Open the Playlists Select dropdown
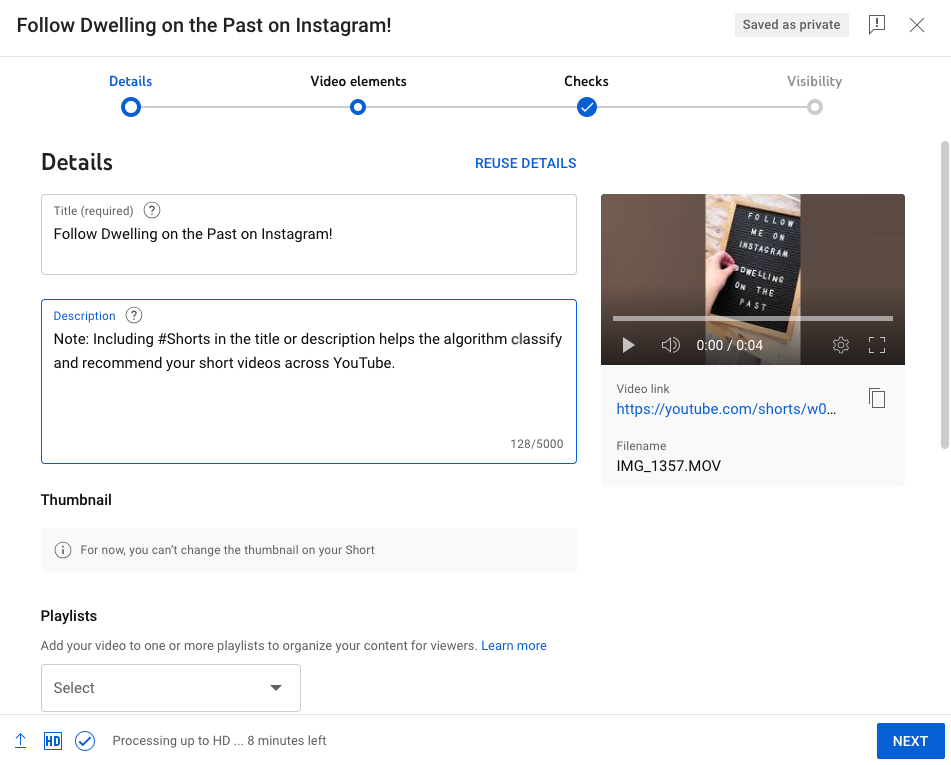Image resolution: width=951 pixels, height=765 pixels. click(x=170, y=688)
